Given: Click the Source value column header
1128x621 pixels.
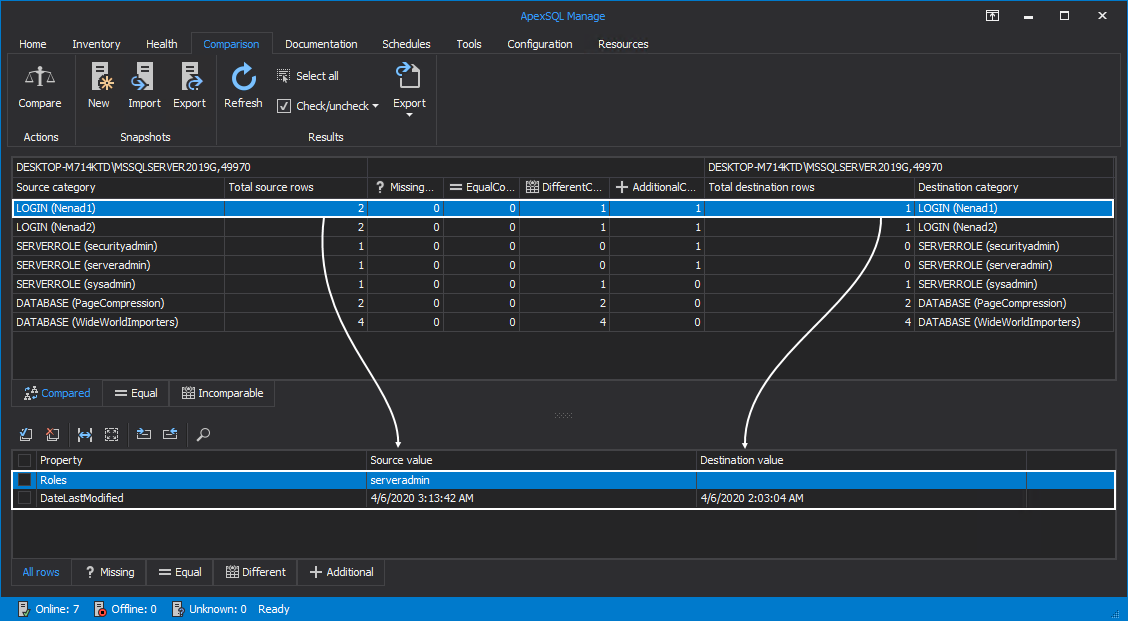Looking at the screenshot, I should pyautogui.click(x=531, y=461).
